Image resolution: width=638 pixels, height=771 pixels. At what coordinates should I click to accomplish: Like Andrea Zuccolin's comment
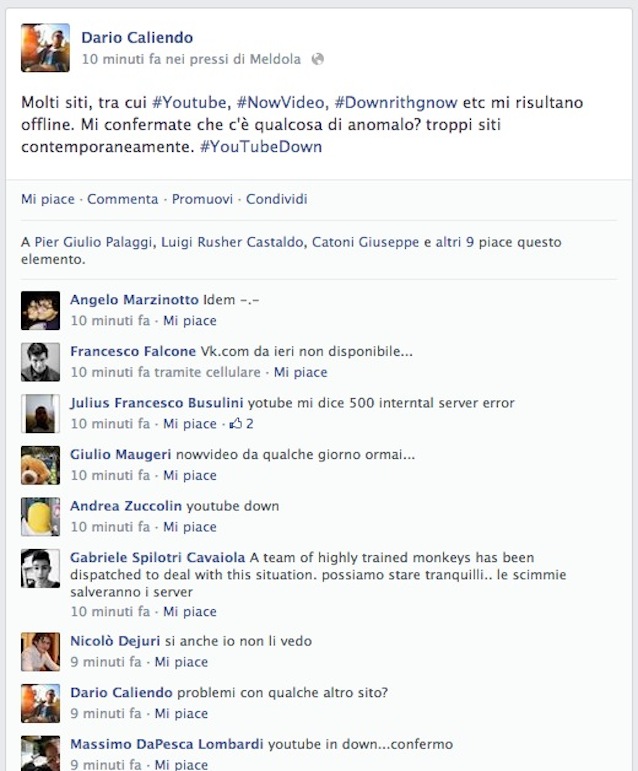190,527
